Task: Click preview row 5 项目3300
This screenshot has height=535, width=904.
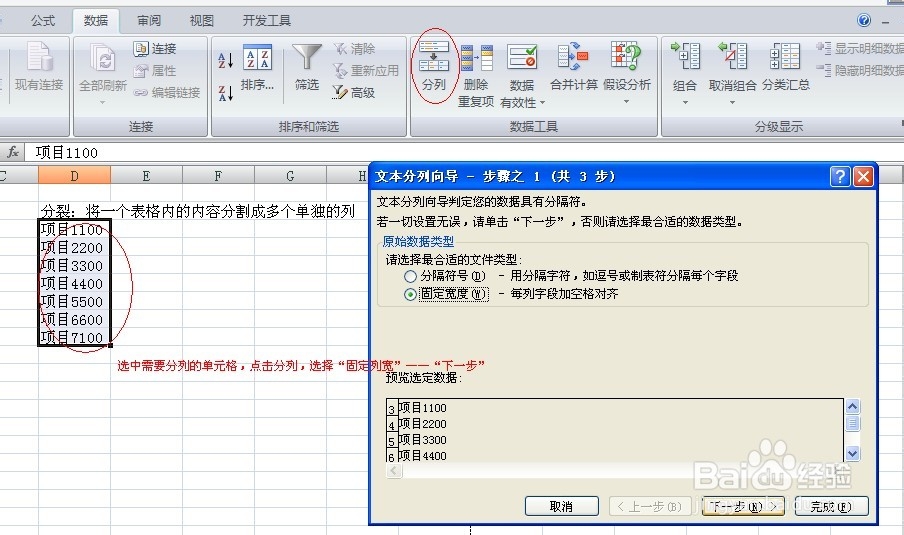Action: pyautogui.click(x=423, y=440)
